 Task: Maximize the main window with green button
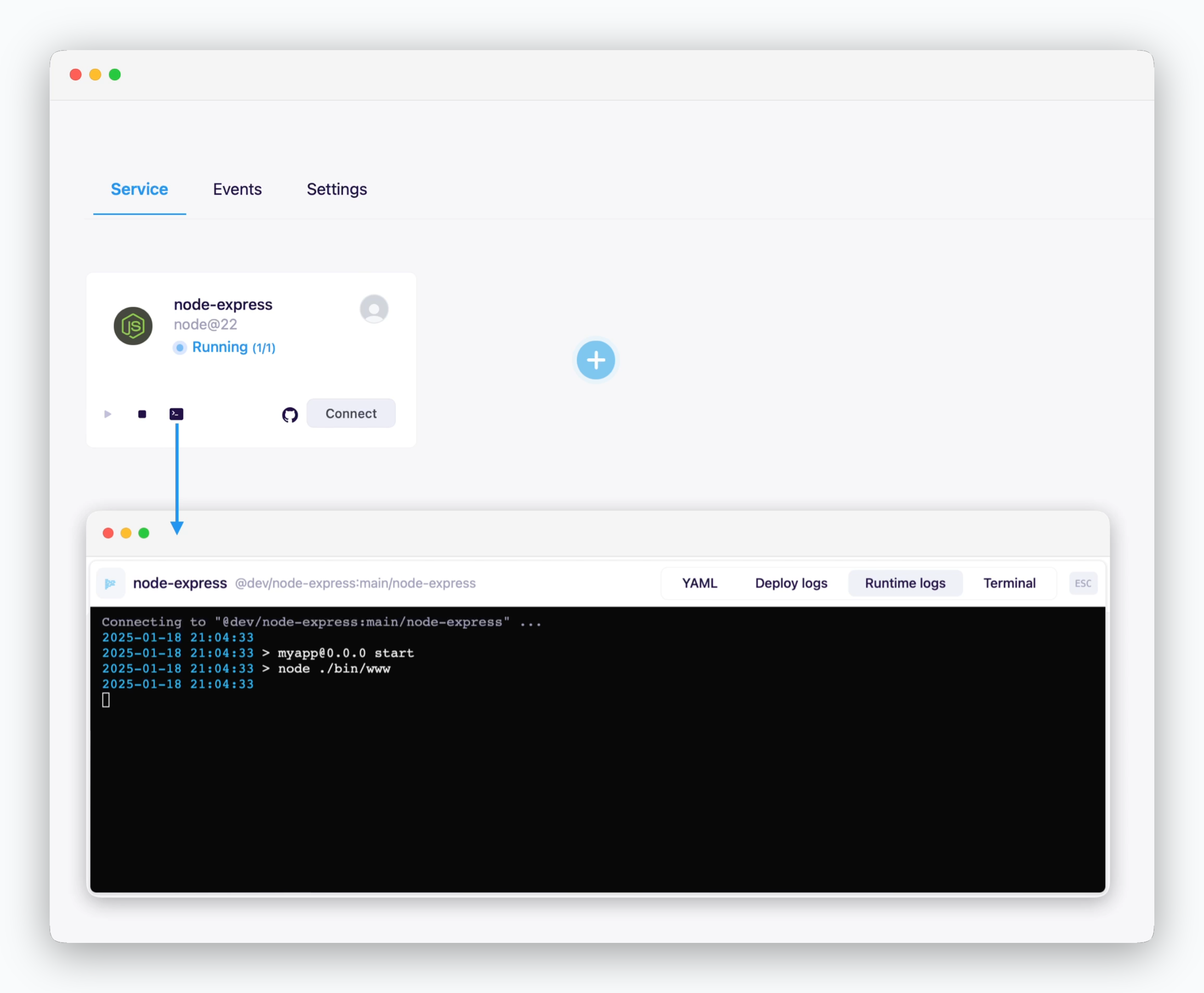115,74
